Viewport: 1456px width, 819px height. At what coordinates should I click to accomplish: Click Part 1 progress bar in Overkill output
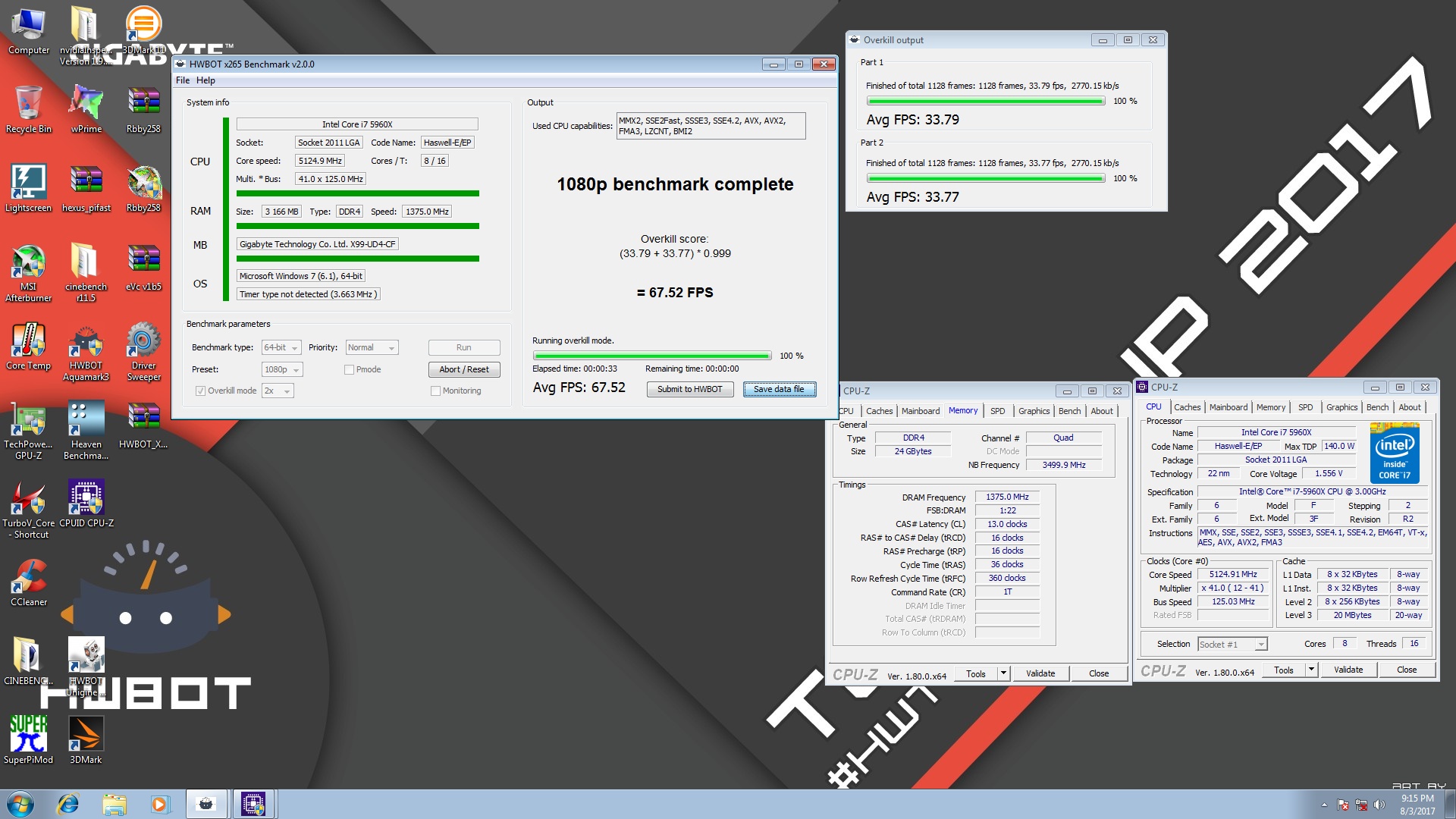point(986,102)
